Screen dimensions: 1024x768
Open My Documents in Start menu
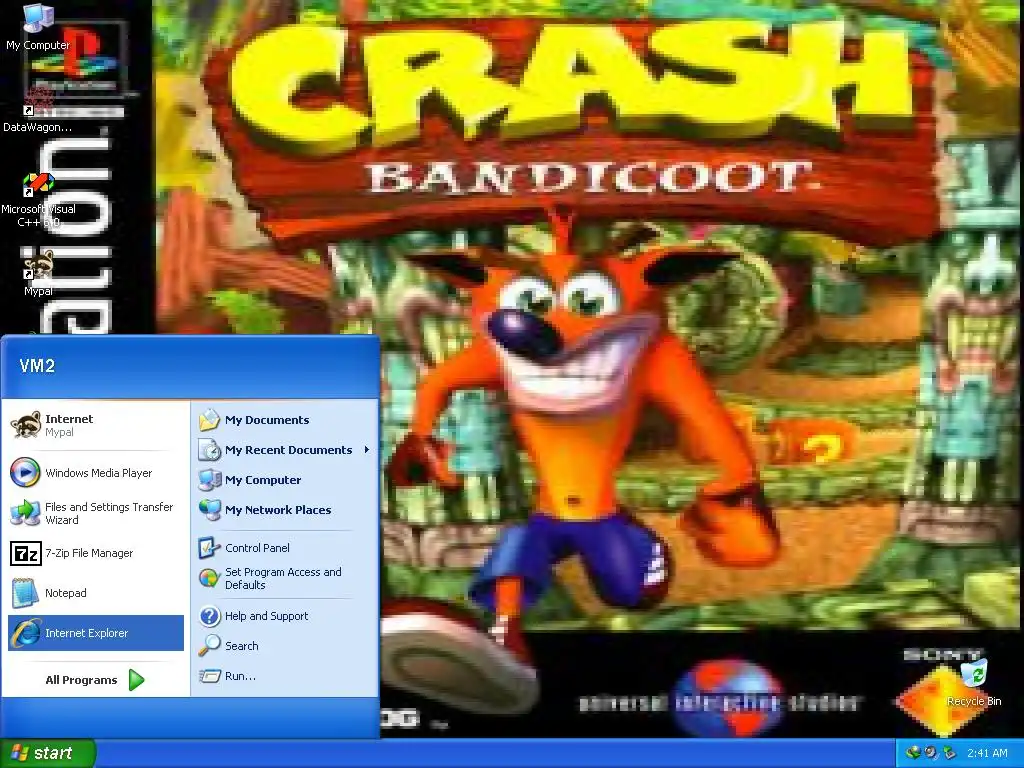(x=284, y=420)
